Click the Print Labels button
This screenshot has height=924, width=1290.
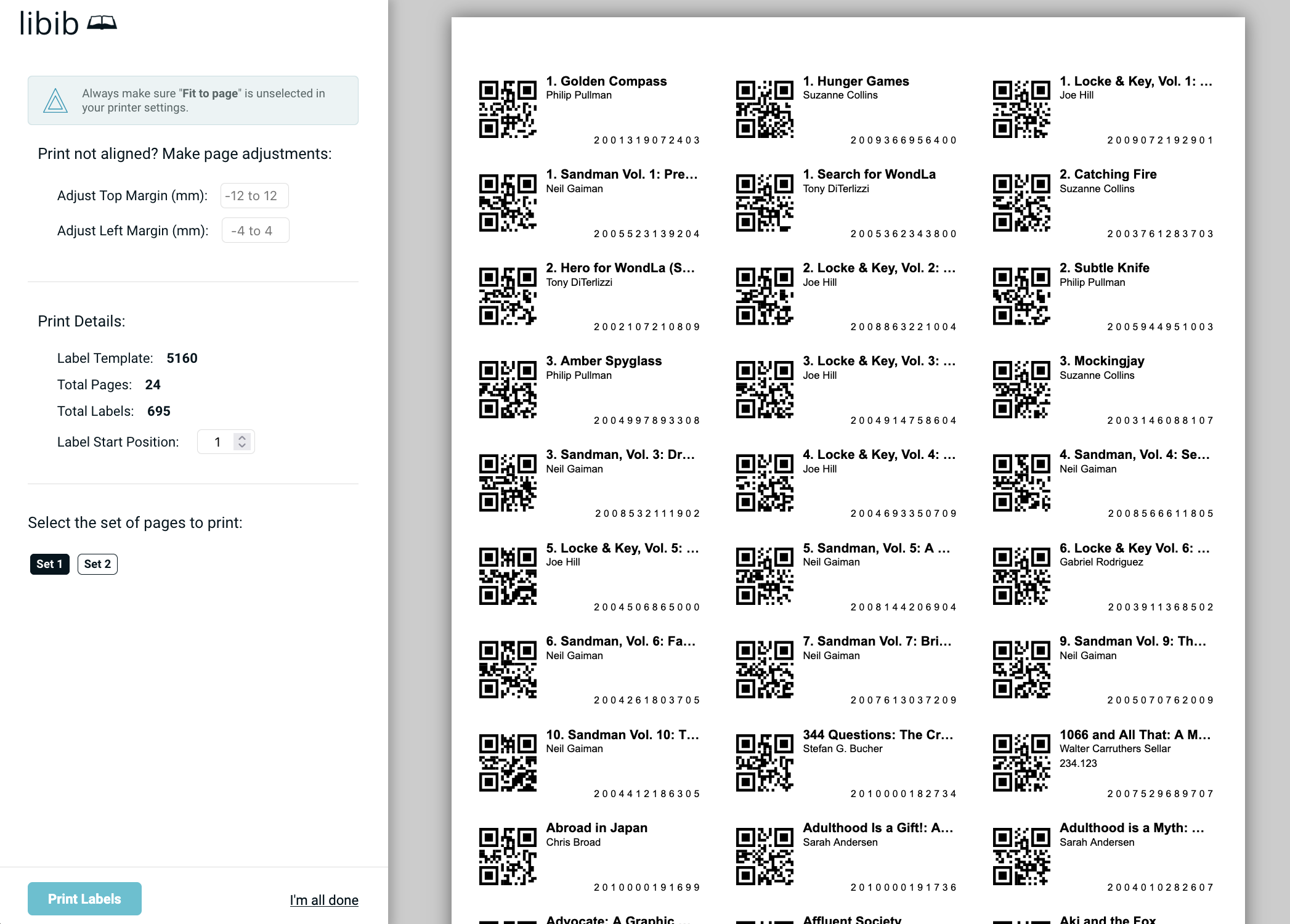pyautogui.click(x=84, y=899)
